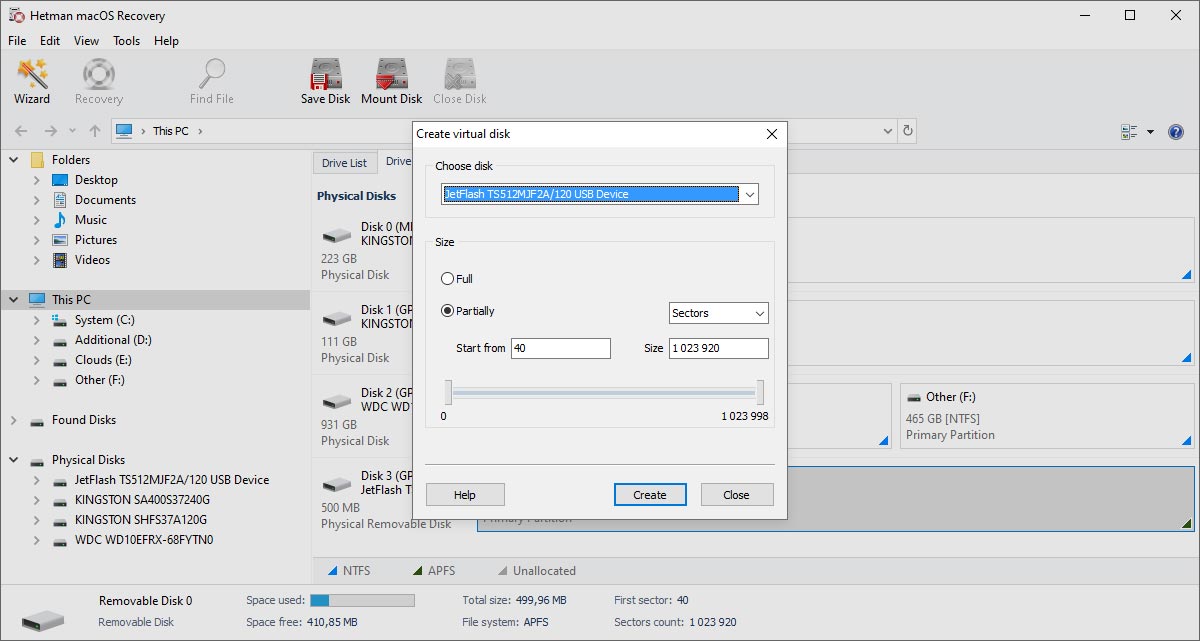
Task: Click the Unallocated legend entry
Action: 536,571
